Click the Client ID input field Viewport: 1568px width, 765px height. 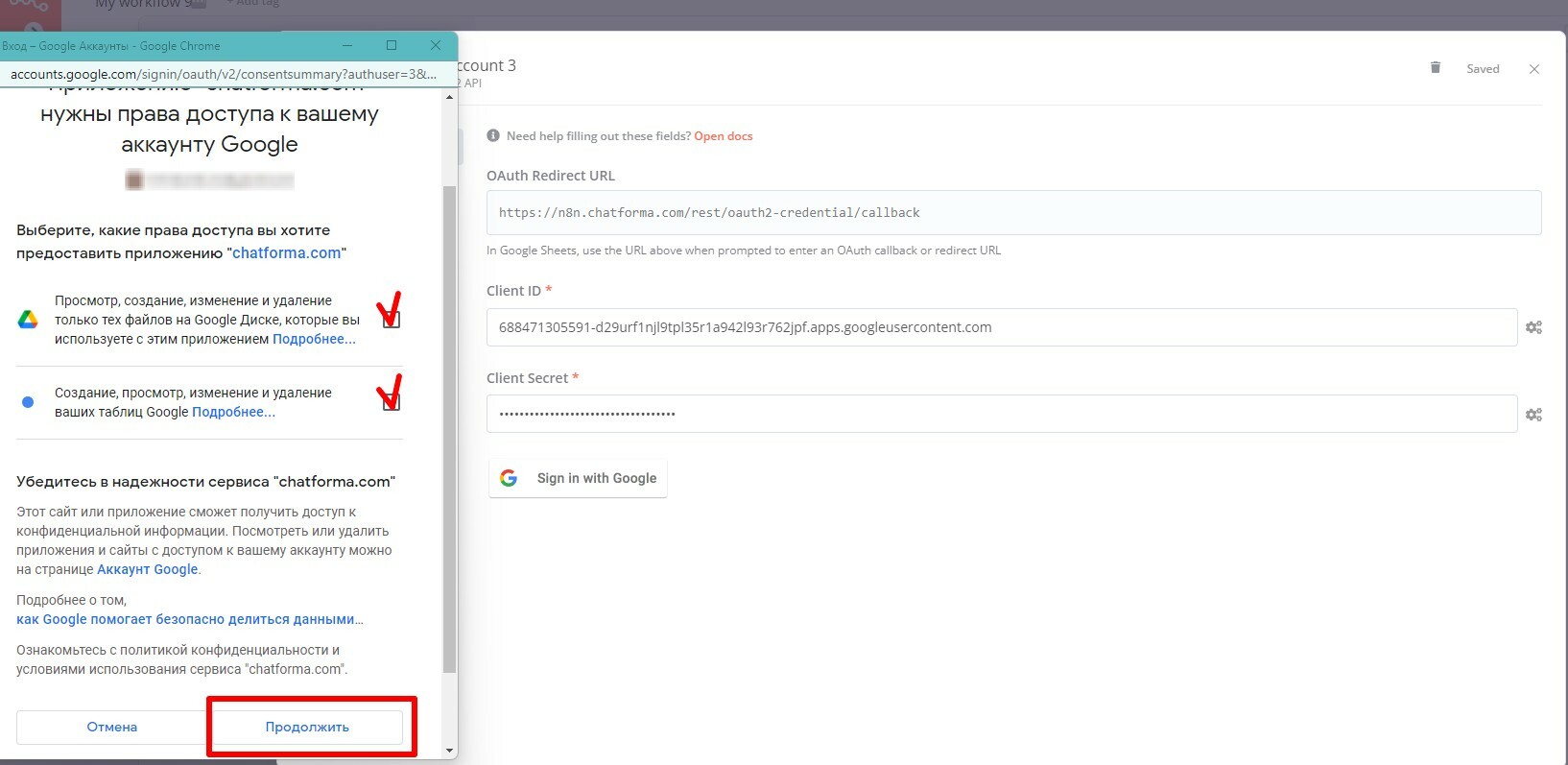[1001, 327]
